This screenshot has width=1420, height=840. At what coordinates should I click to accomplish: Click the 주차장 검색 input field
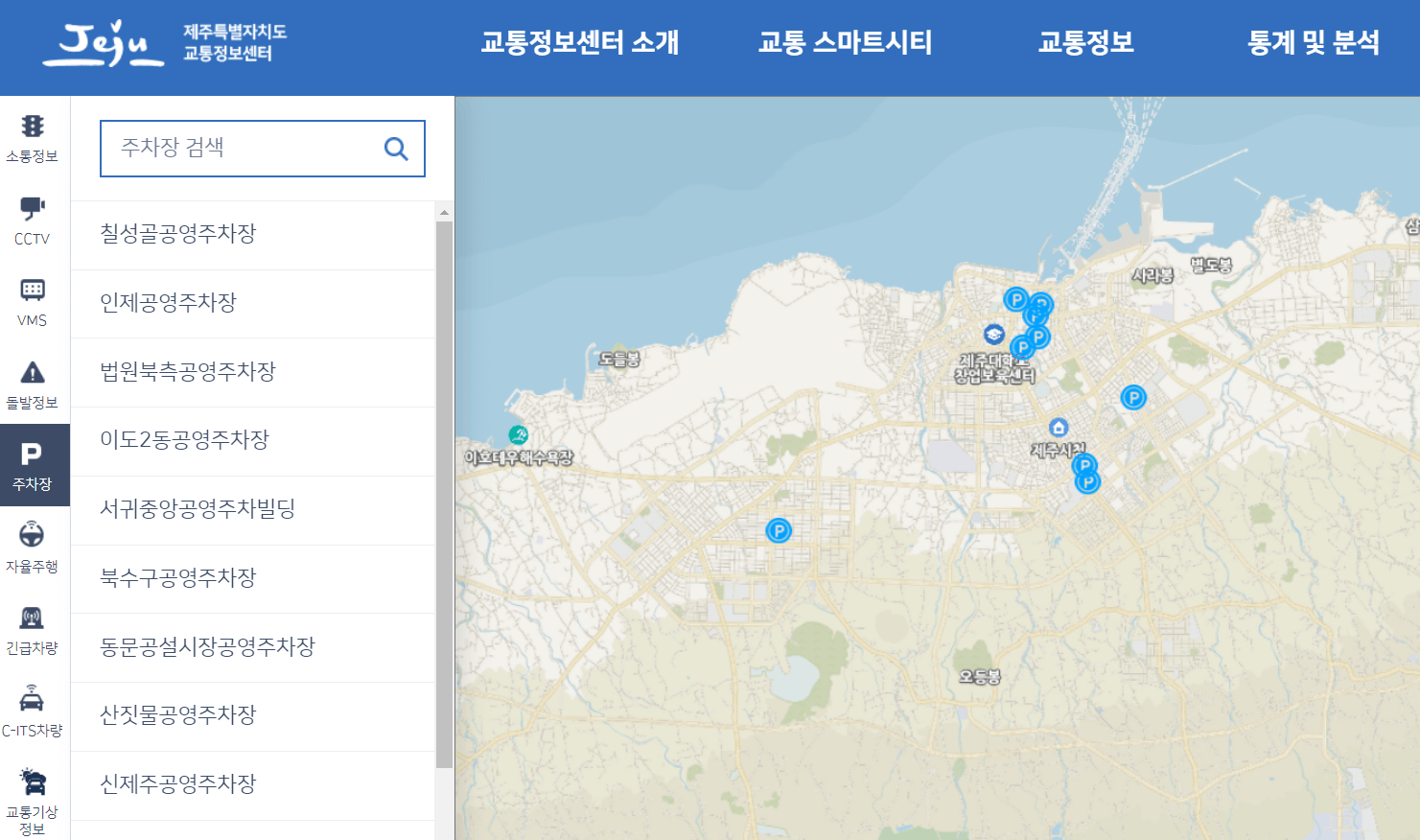(240, 149)
